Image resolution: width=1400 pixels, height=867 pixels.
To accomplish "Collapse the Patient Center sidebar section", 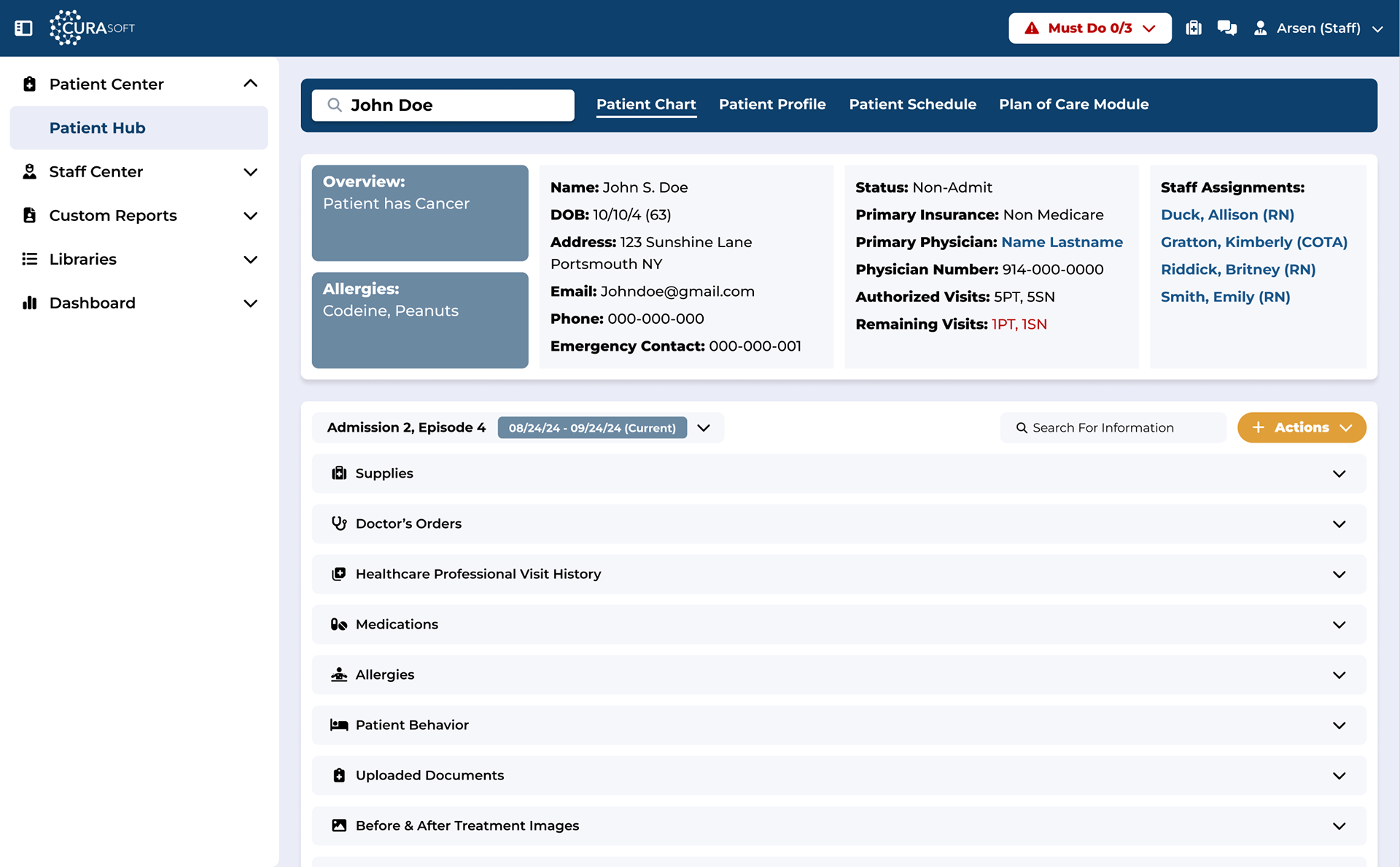I will (x=250, y=84).
